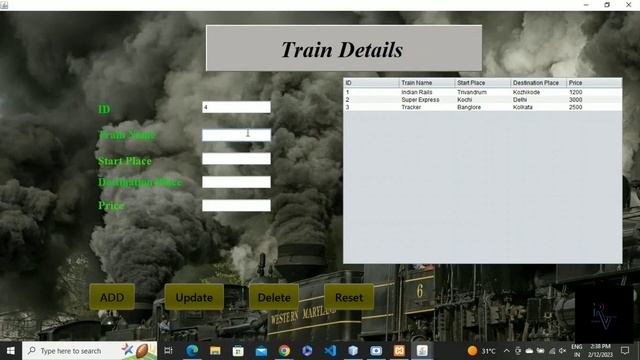Click the ENG IN language indicator
The height and width of the screenshot is (360, 640).
coord(577,351)
